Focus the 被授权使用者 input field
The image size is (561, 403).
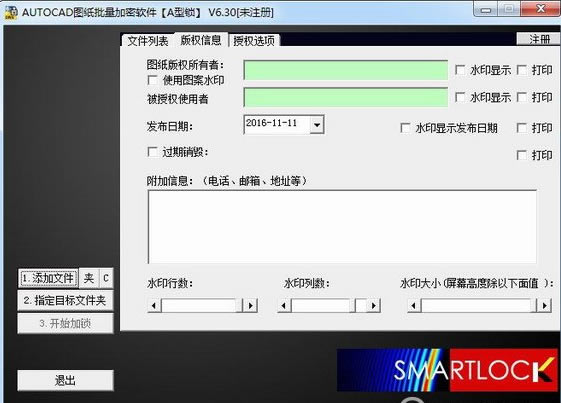[x=346, y=97]
